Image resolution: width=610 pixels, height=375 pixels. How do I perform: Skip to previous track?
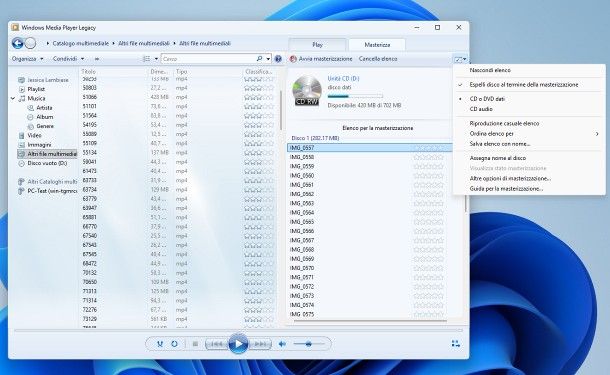tap(217, 344)
